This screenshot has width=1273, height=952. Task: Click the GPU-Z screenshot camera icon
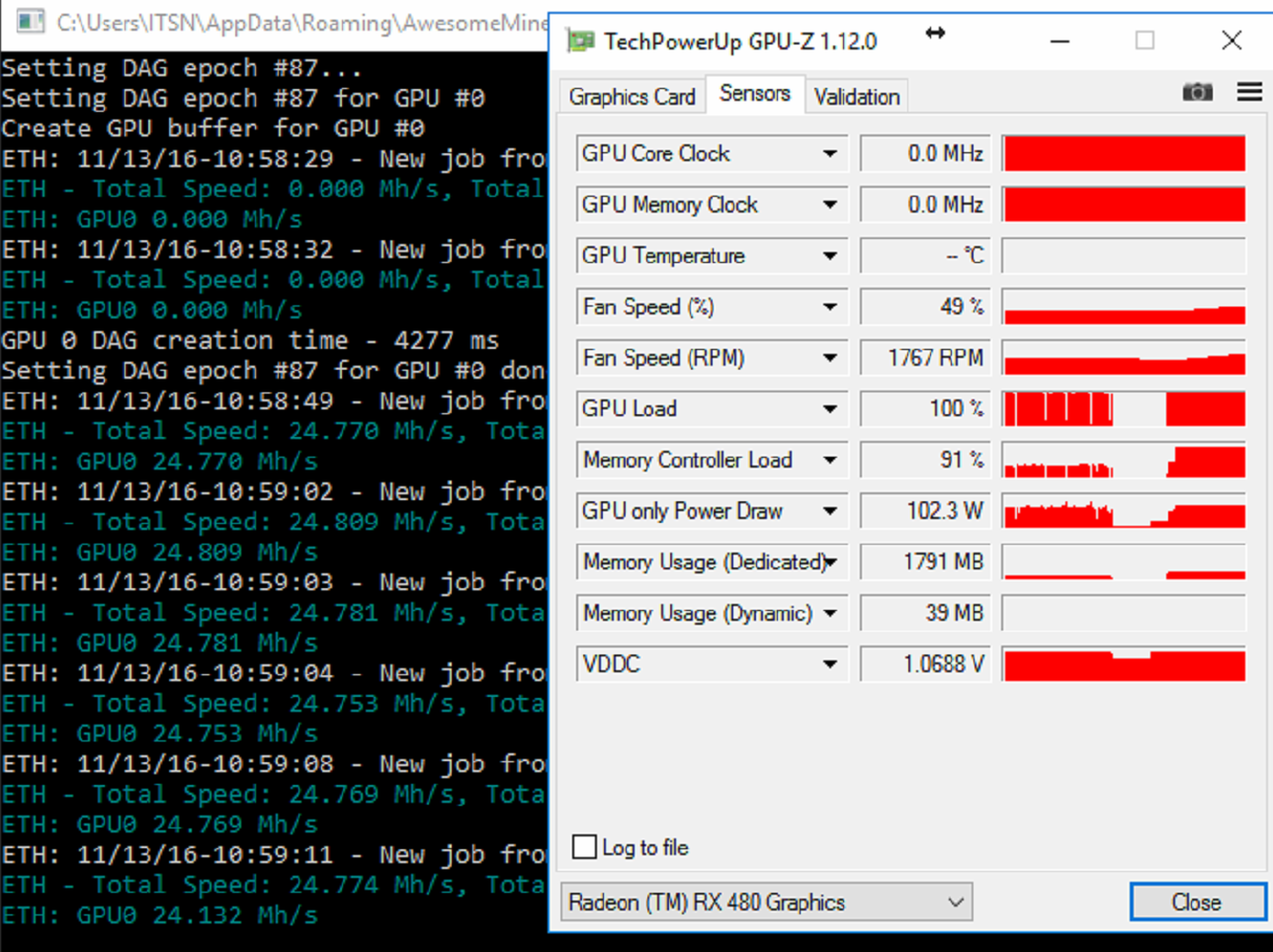1197,92
